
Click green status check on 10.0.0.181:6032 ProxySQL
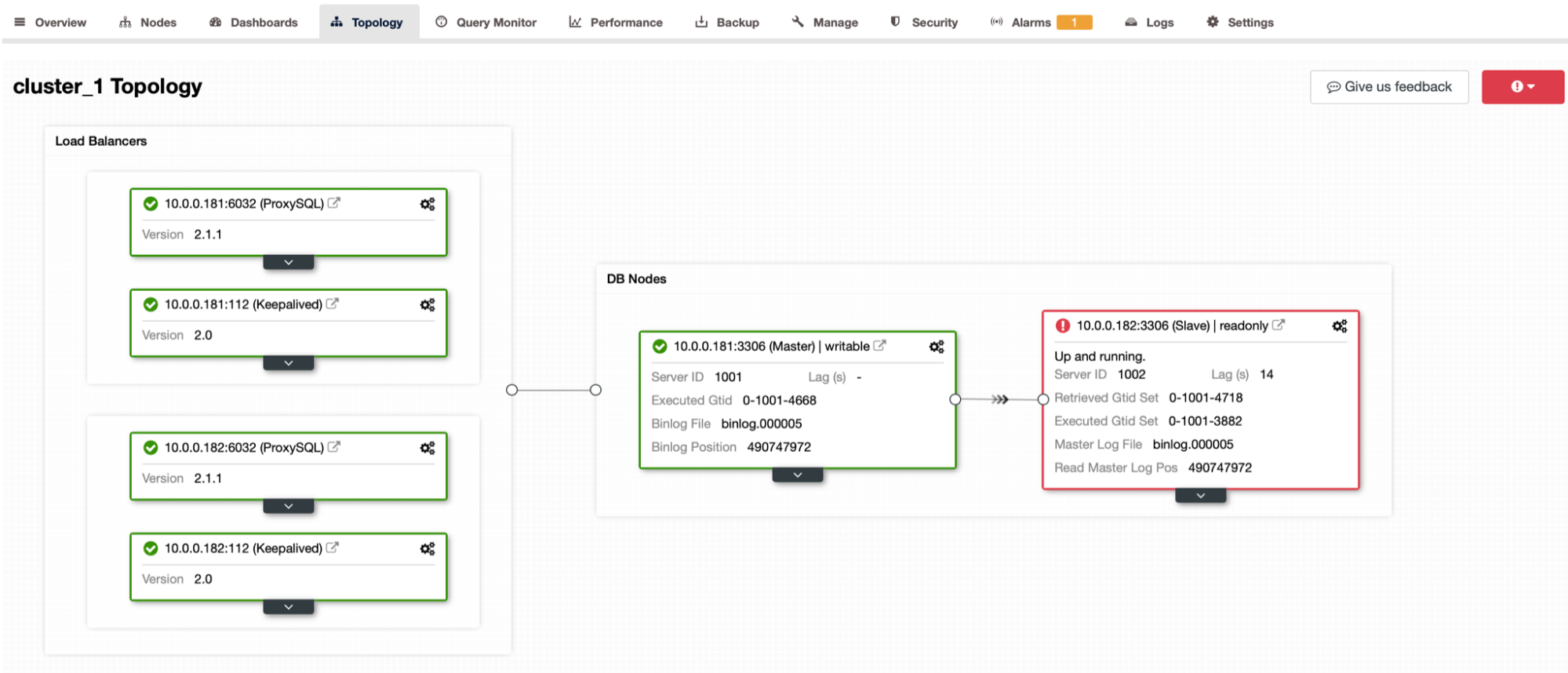[151, 204]
